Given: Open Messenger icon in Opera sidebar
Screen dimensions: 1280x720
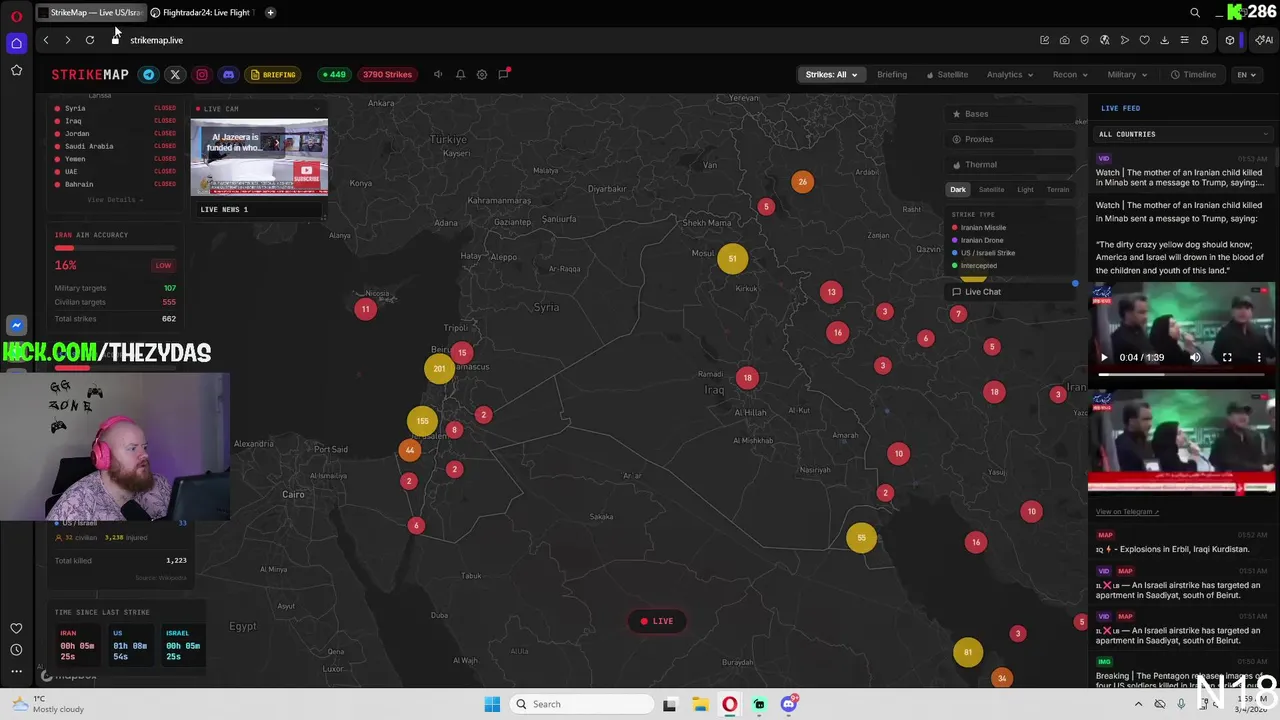Looking at the screenshot, I should 16,325.
